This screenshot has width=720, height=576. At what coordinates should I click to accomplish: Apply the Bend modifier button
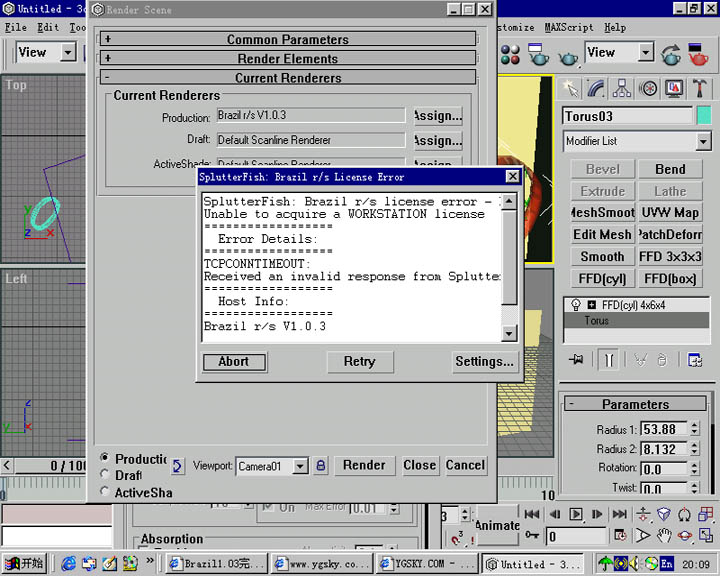coord(670,169)
